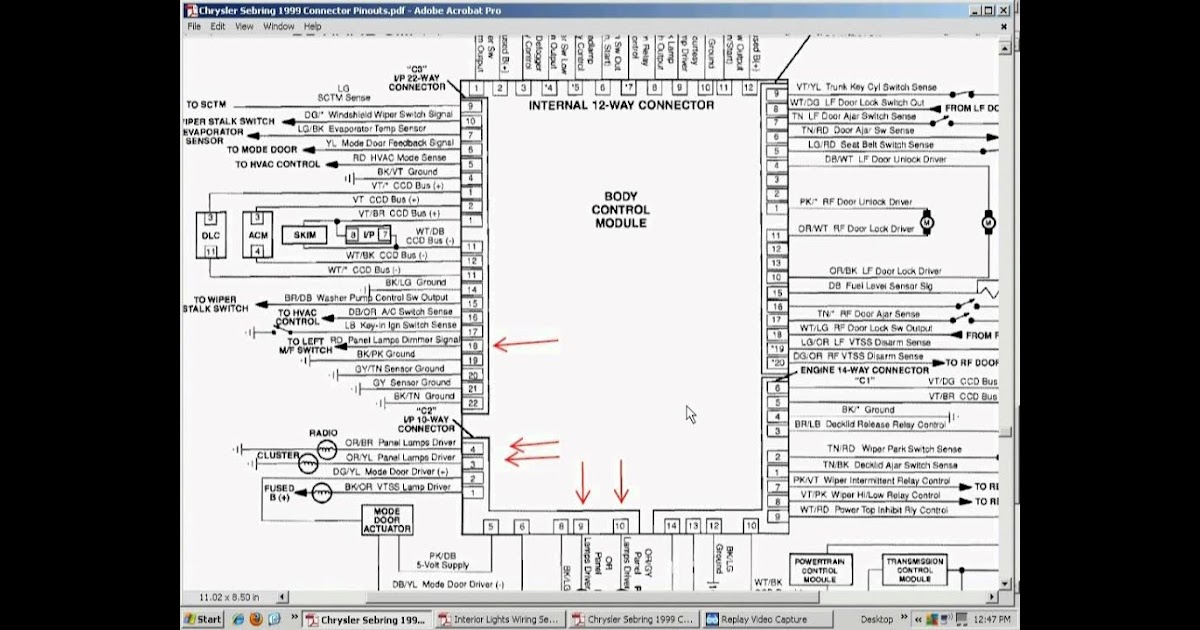
Task: Click 'BK/OR VTSS Lamp Driver' text
Action: pos(398,486)
